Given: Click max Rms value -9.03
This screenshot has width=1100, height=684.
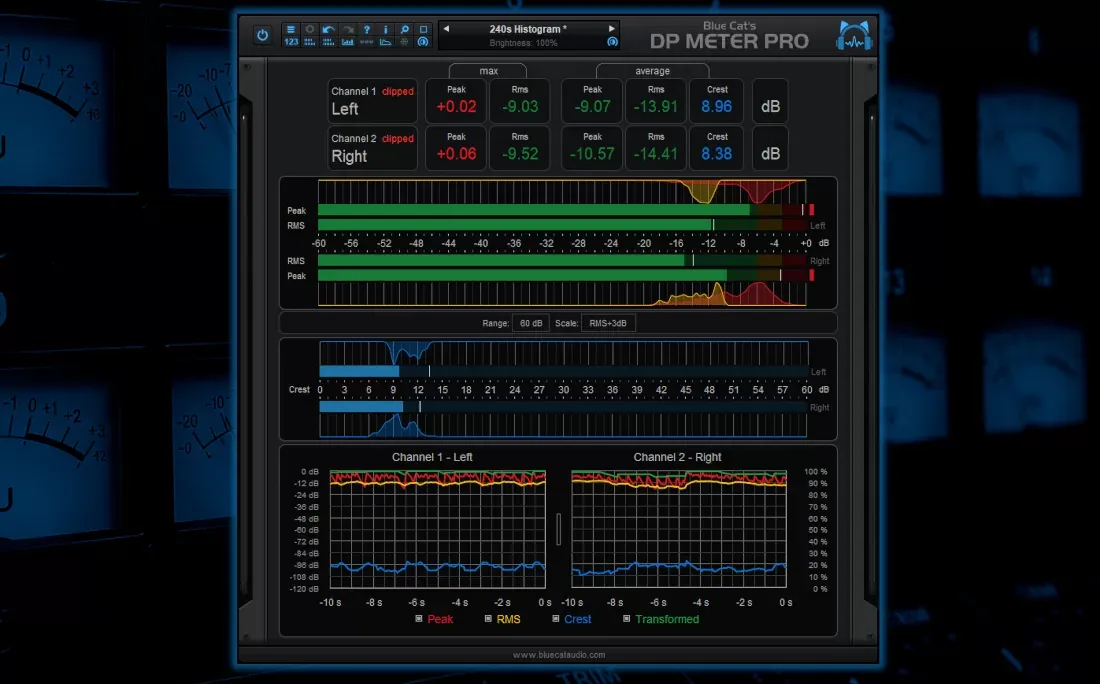Looking at the screenshot, I should click(x=520, y=107).
